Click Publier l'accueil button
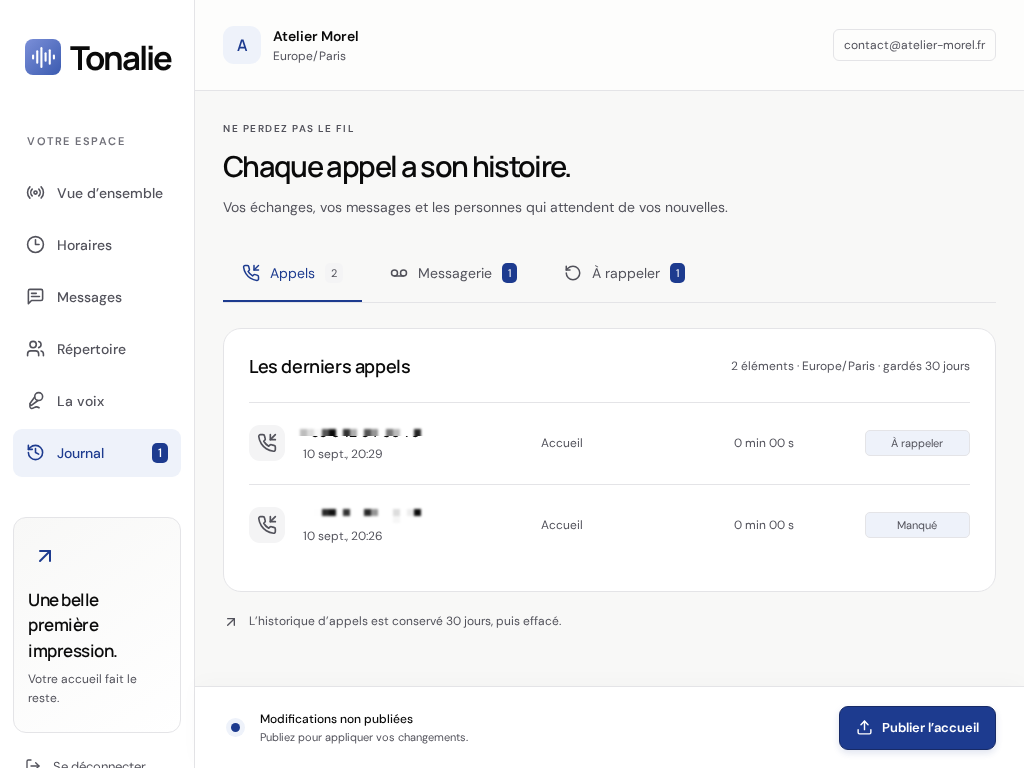 pos(917,728)
